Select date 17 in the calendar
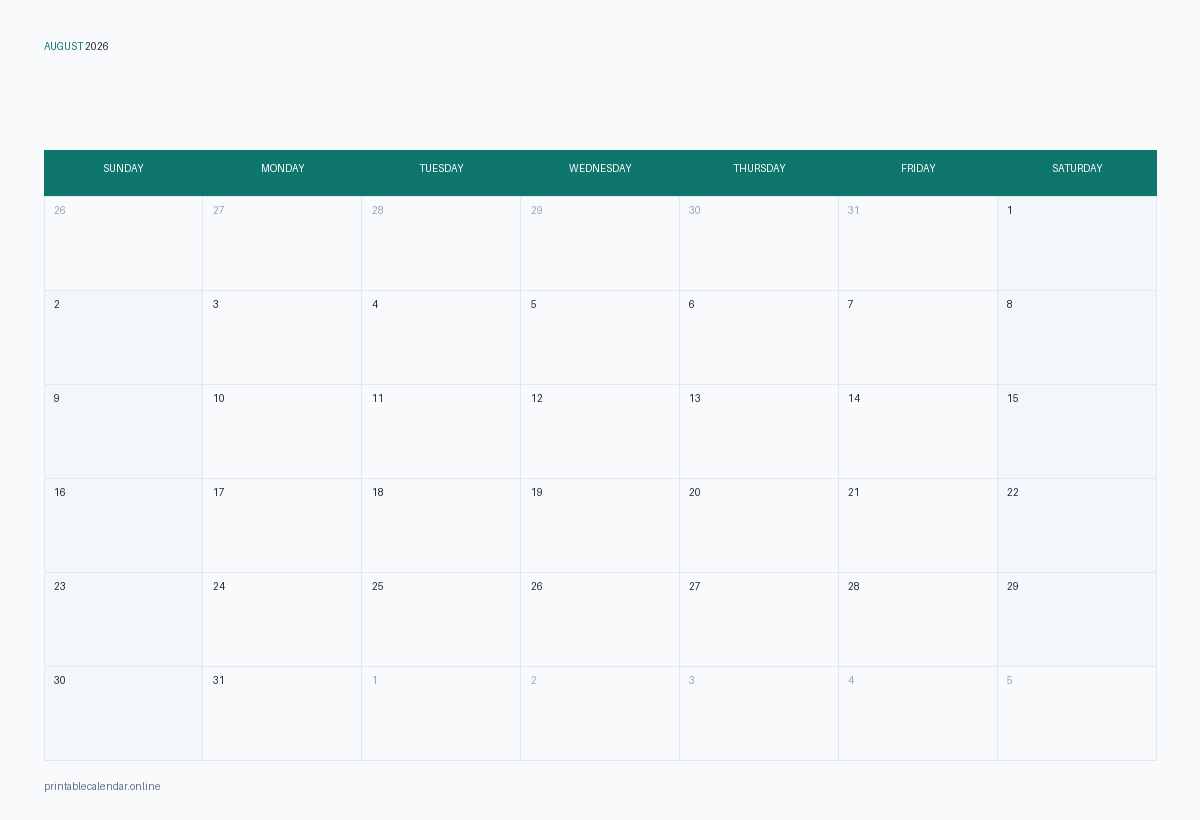 (282, 525)
